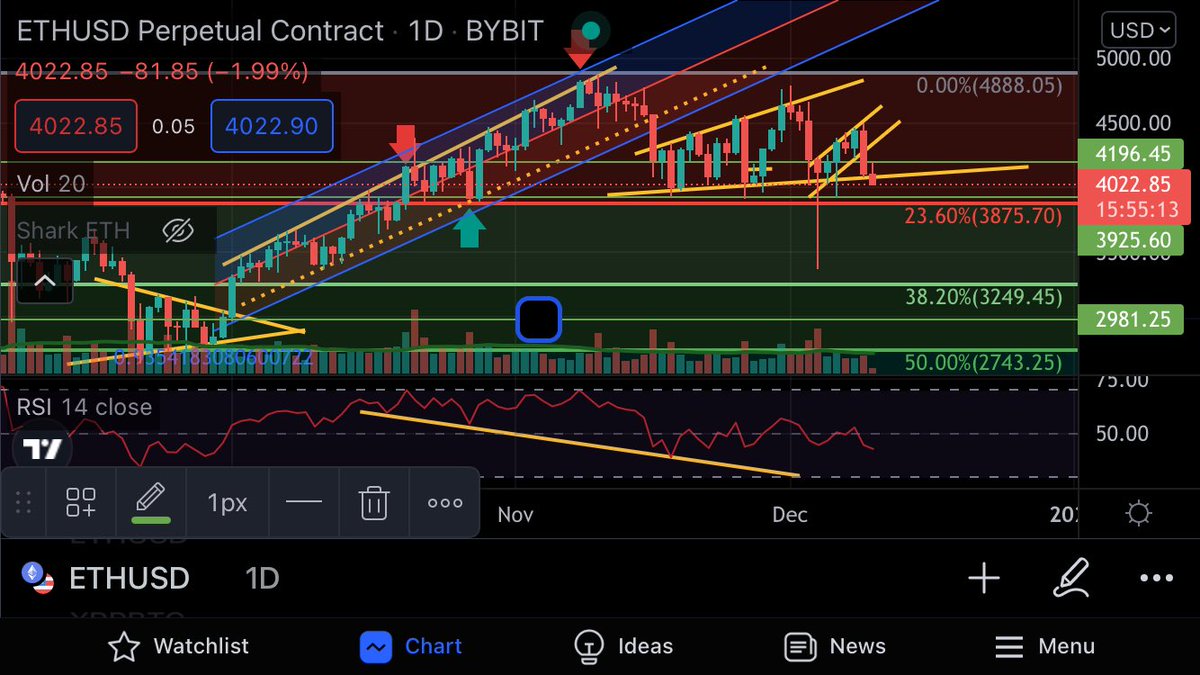Open the Watchlist tab
This screenshot has height=675, width=1200.
(x=179, y=646)
